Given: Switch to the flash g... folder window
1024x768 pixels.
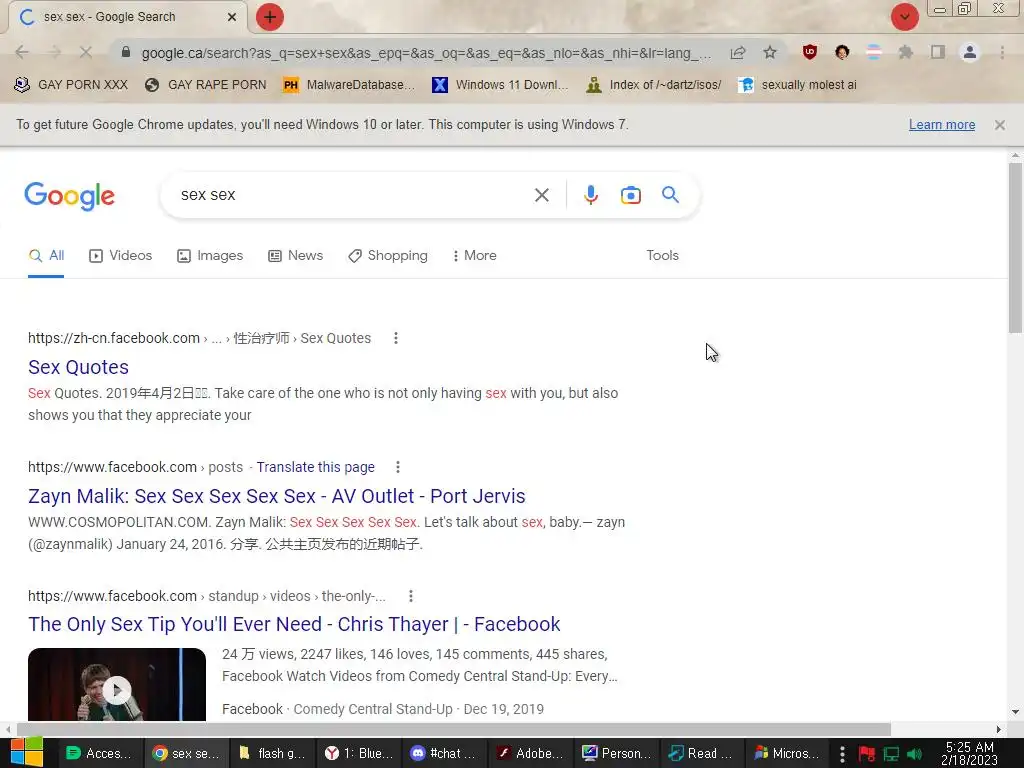Looking at the screenshot, I should click(x=273, y=753).
